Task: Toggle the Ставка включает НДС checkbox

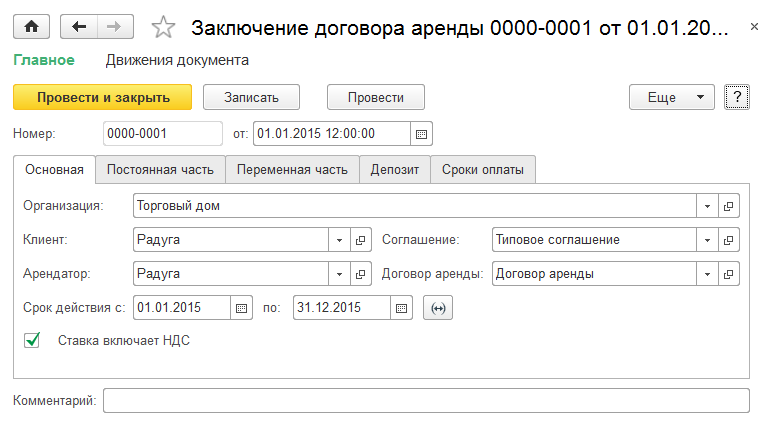Action: click(33, 340)
